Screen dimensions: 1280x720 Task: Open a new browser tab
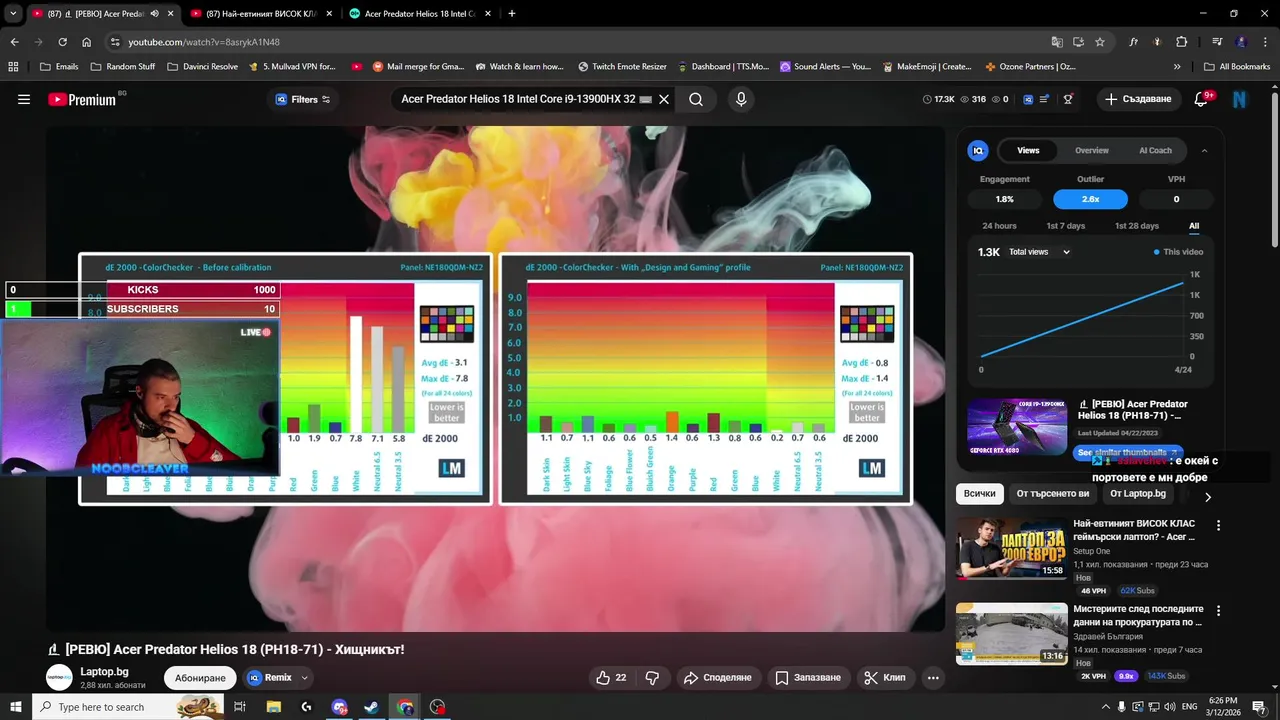[x=512, y=14]
